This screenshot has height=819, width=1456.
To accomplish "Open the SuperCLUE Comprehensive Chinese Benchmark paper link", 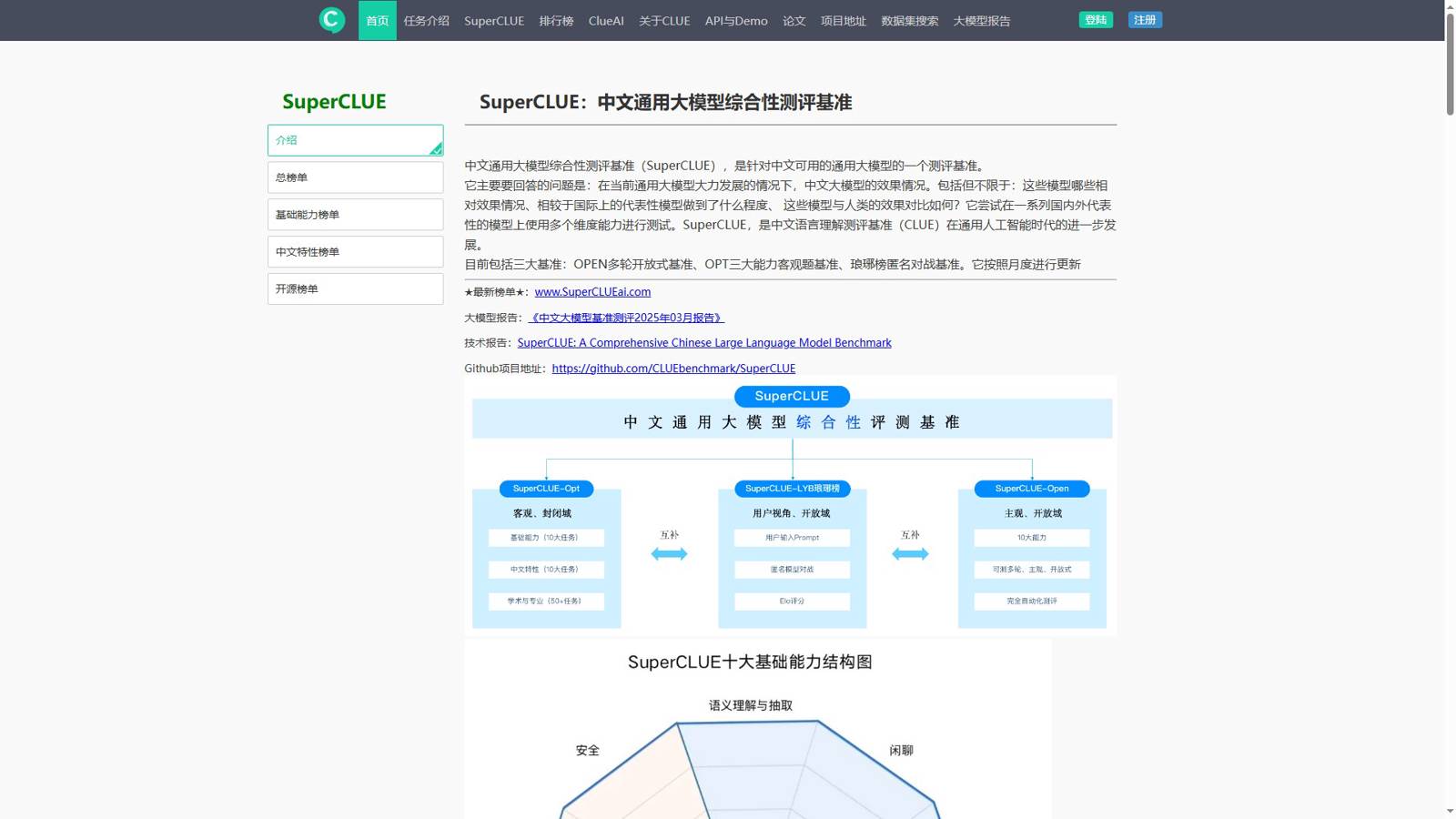I will pos(704,343).
